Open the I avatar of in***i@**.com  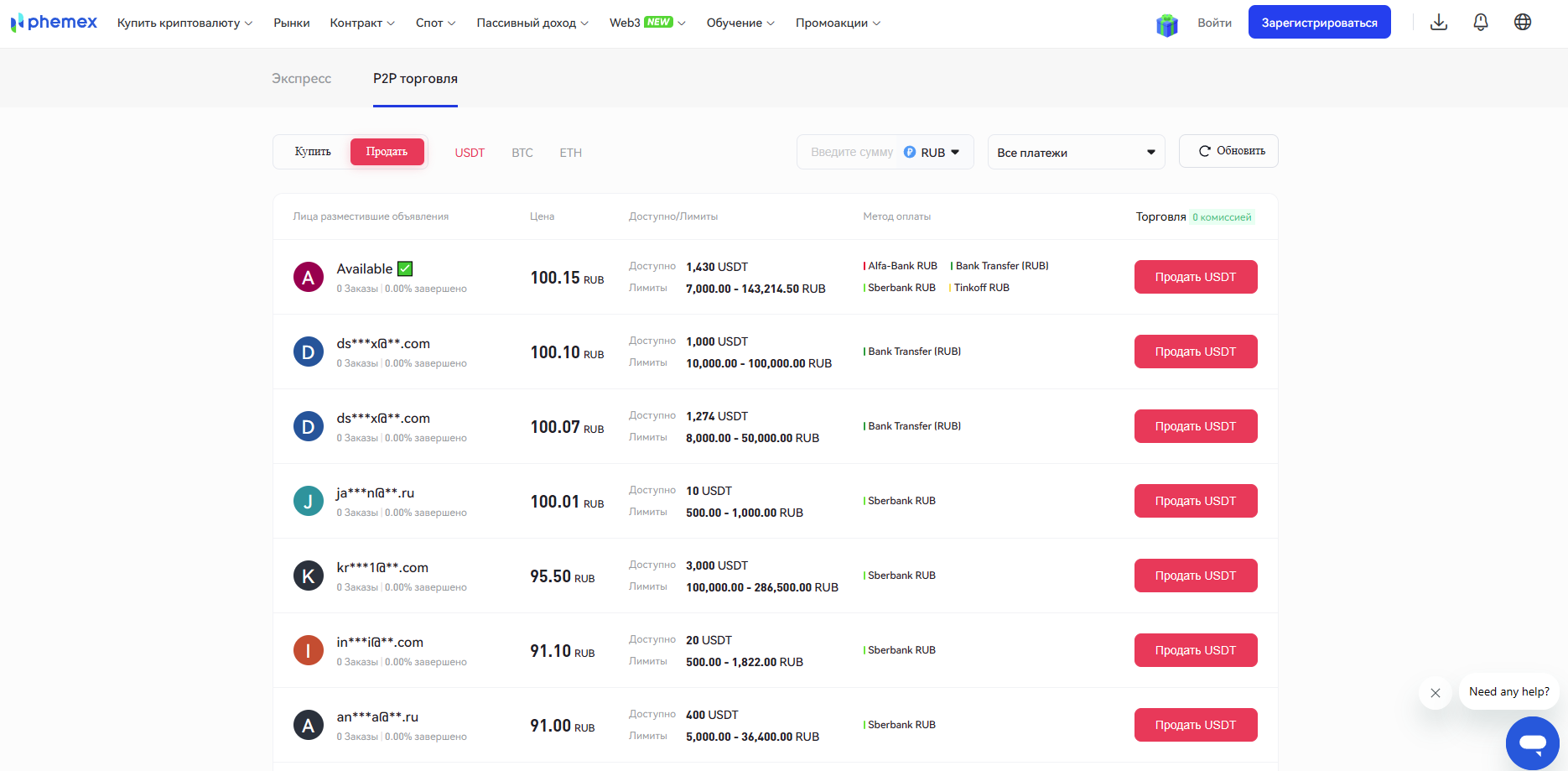309,650
